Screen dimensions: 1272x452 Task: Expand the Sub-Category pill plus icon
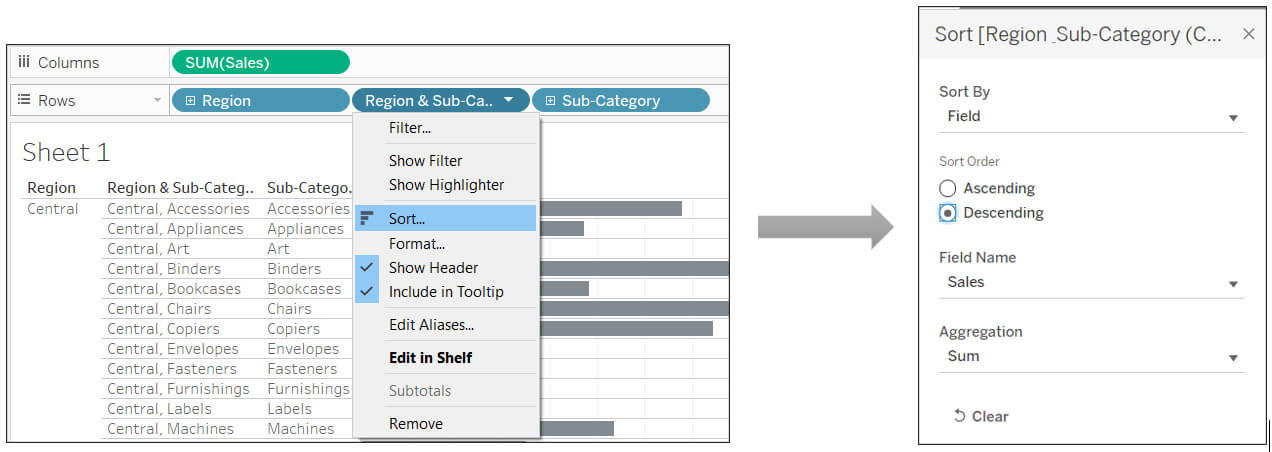point(550,100)
